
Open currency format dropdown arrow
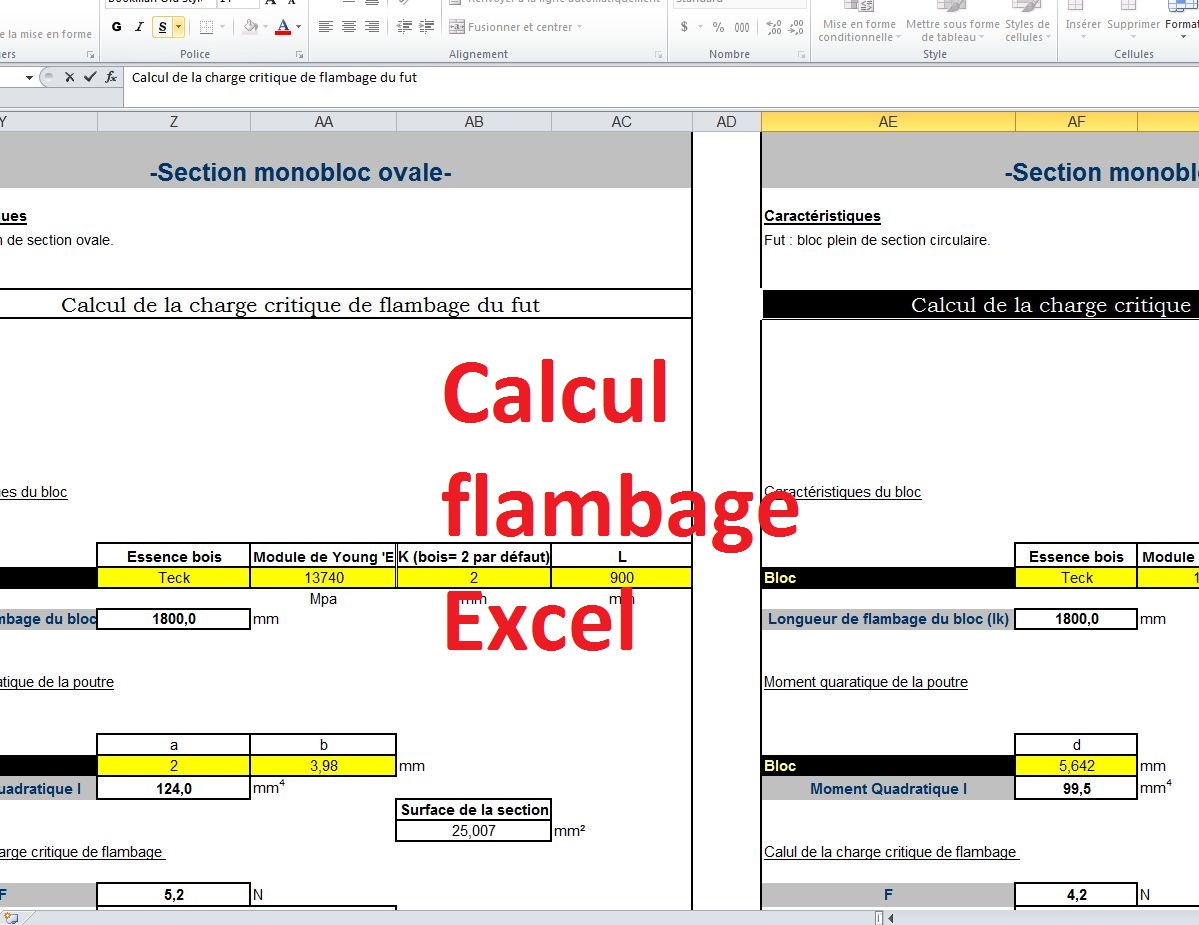click(x=700, y=27)
